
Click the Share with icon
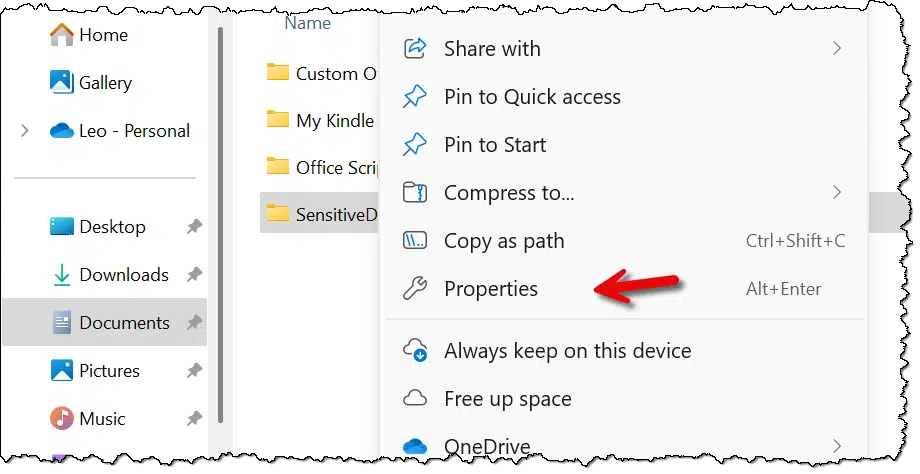coord(415,48)
